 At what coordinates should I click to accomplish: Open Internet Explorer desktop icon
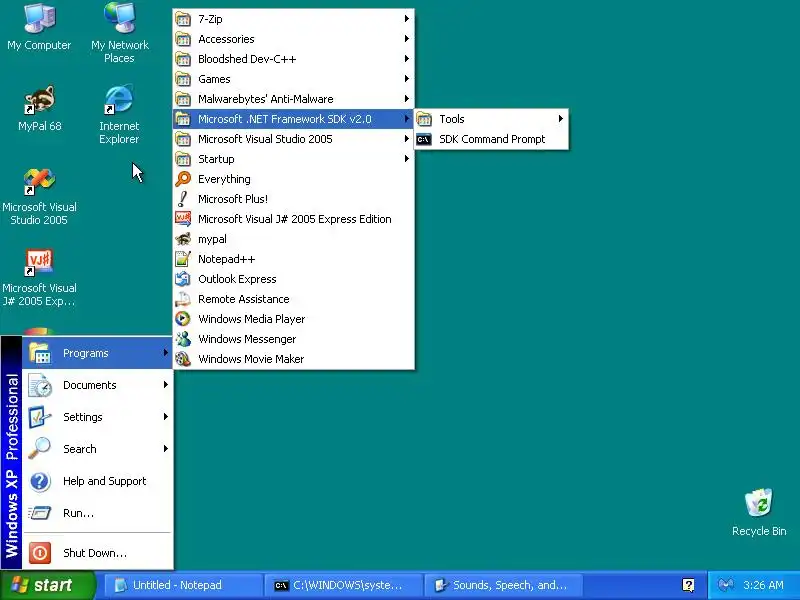click(119, 115)
